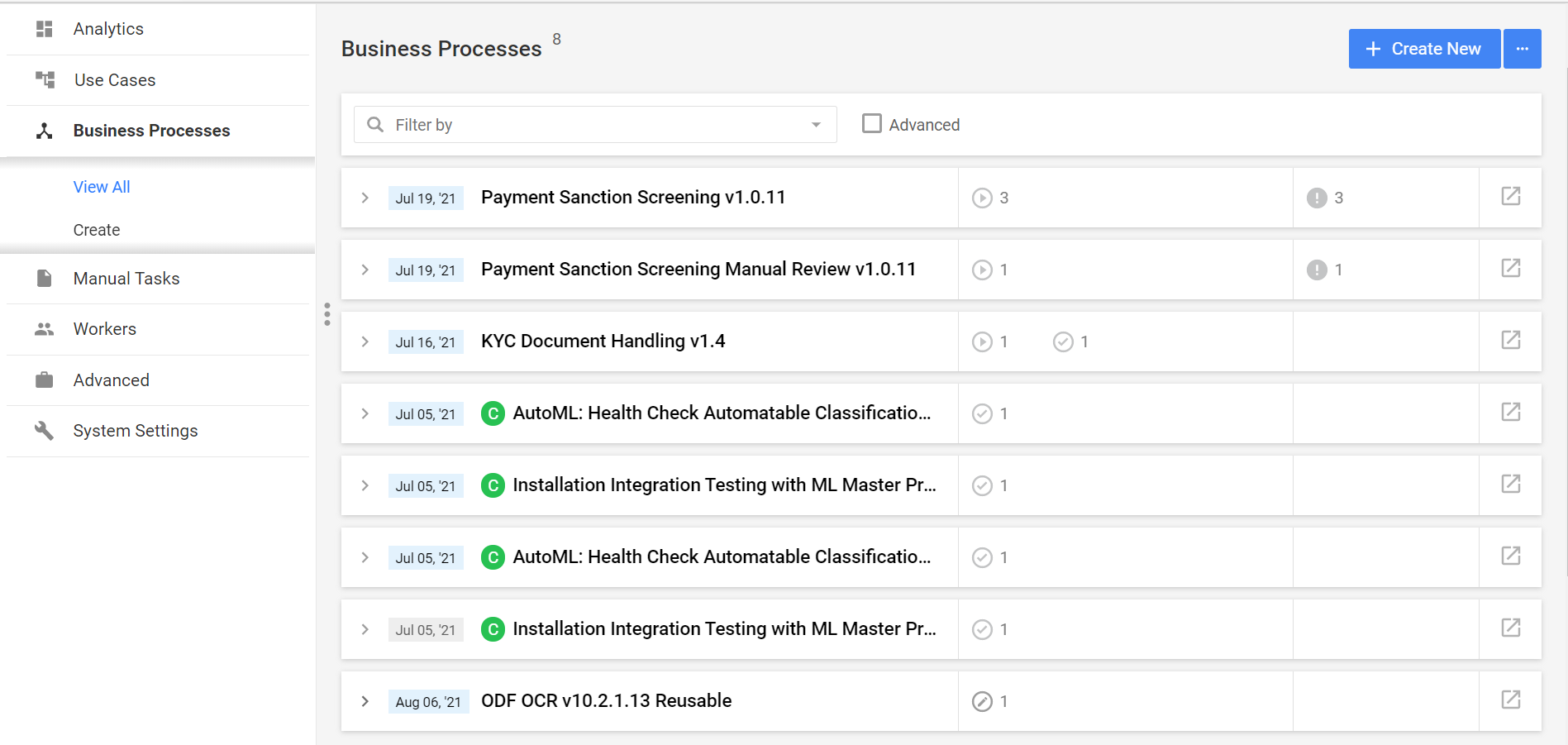Open ODF OCR v10.2.1.13 Reusable title
Viewport: 1568px width, 745px height.
click(607, 701)
